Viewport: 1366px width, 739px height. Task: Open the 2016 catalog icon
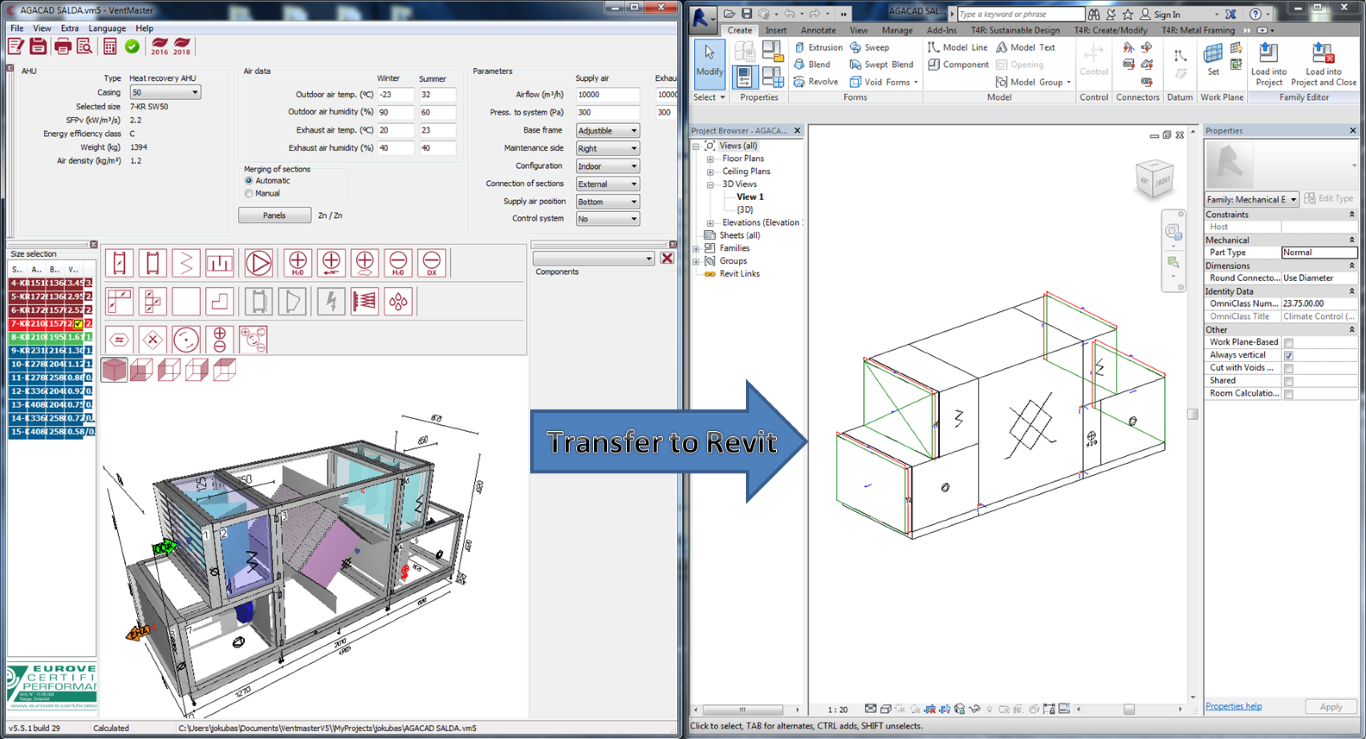(x=162, y=47)
